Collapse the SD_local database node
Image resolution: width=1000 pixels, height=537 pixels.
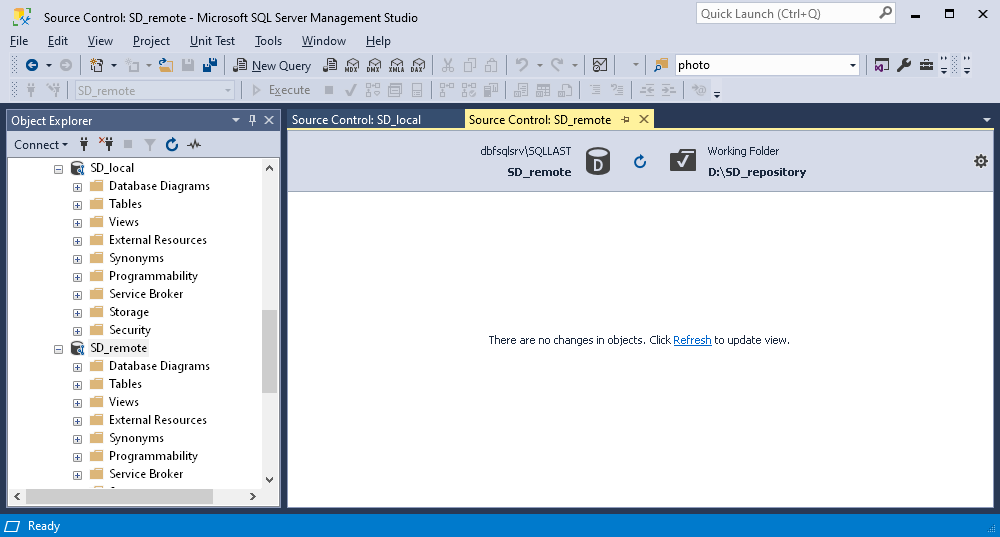pos(59,169)
